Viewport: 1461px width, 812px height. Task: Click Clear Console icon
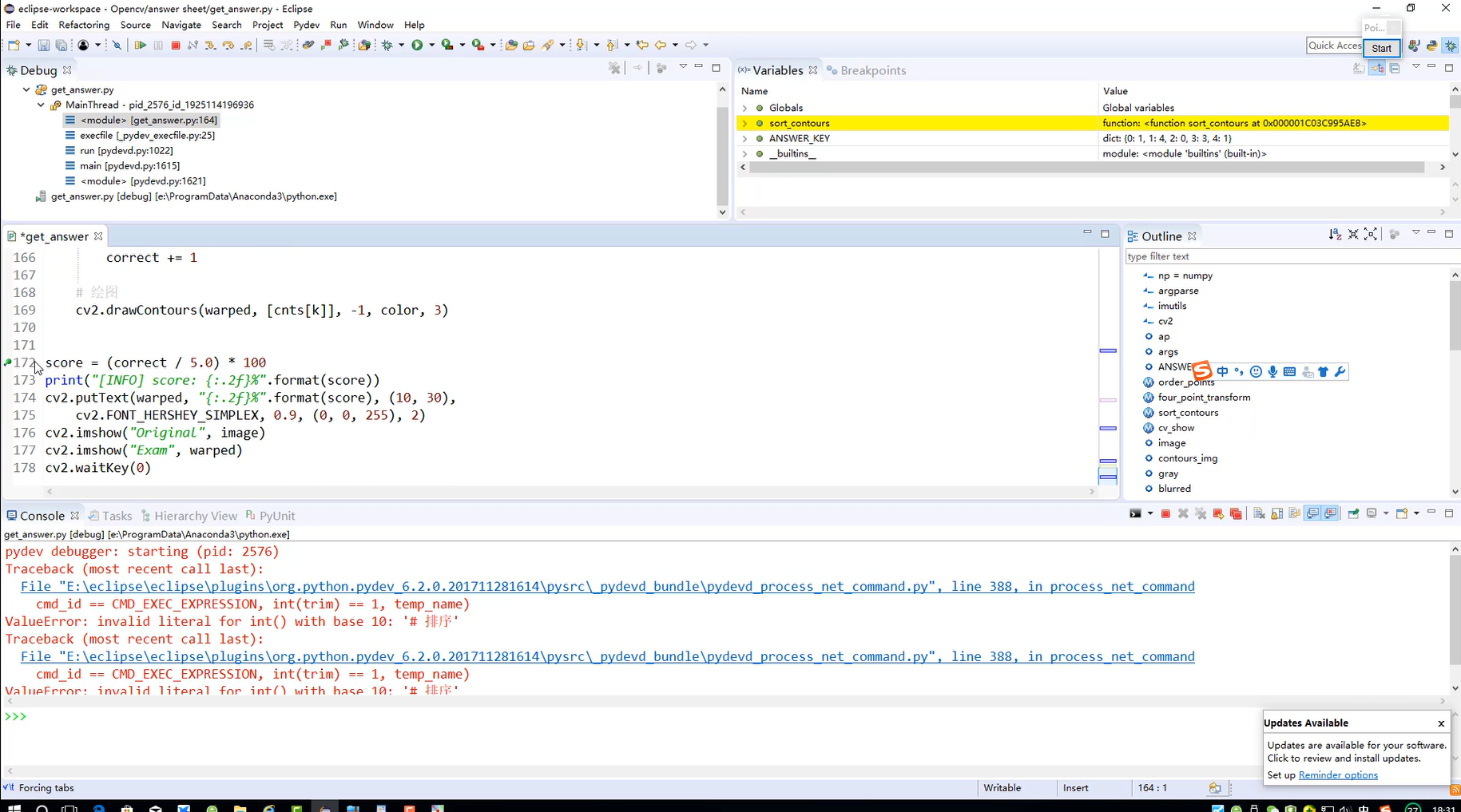(x=1260, y=513)
